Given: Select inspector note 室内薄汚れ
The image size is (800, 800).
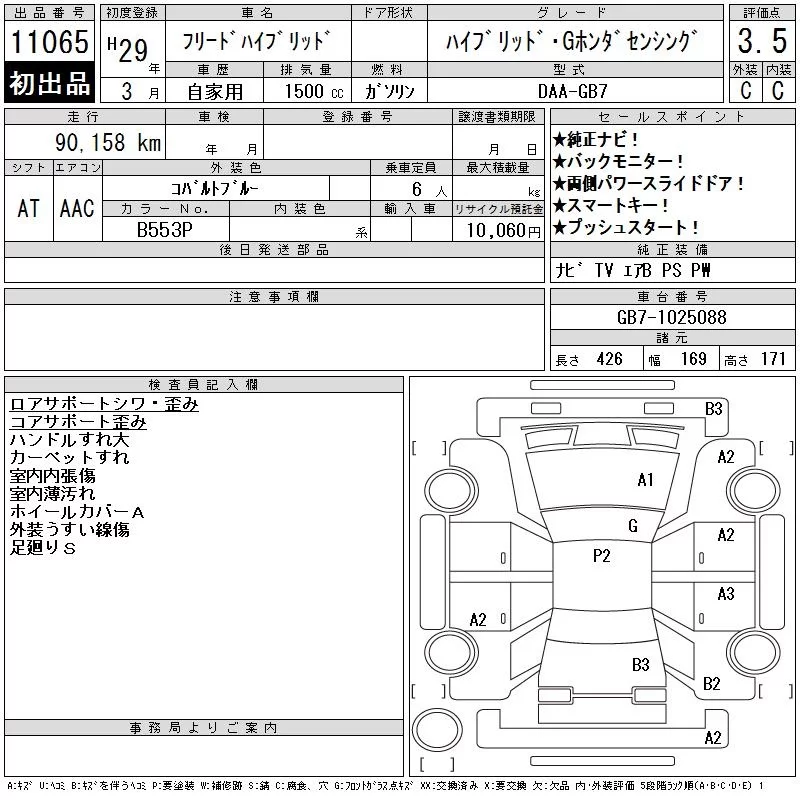Looking at the screenshot, I should pos(53,493).
